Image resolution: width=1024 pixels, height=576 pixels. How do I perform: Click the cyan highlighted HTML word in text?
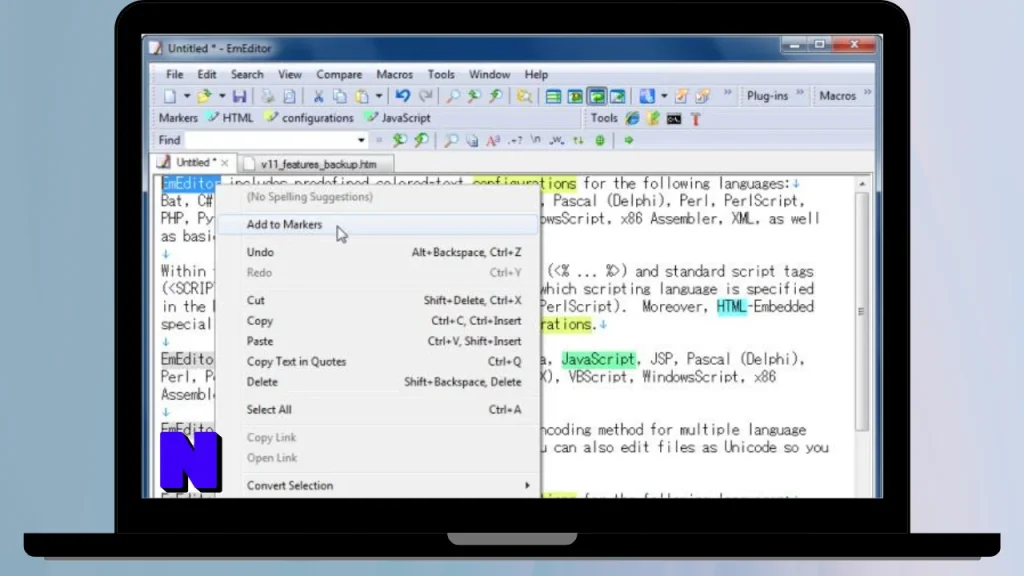[x=731, y=307]
